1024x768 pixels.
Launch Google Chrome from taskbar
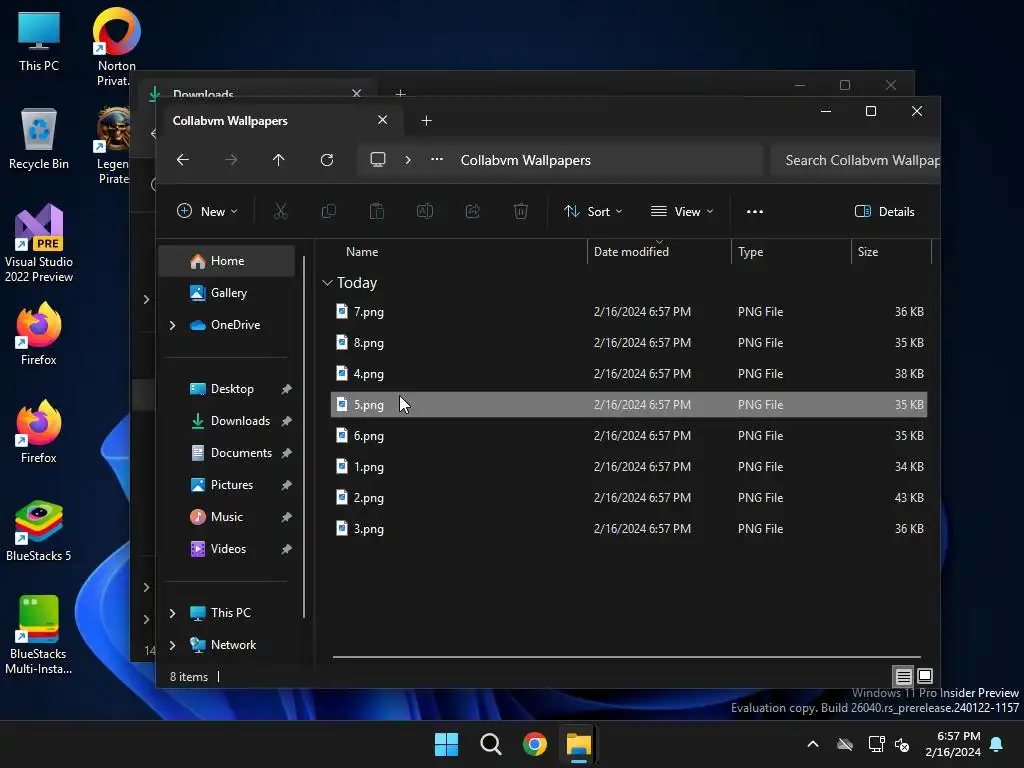[535, 744]
